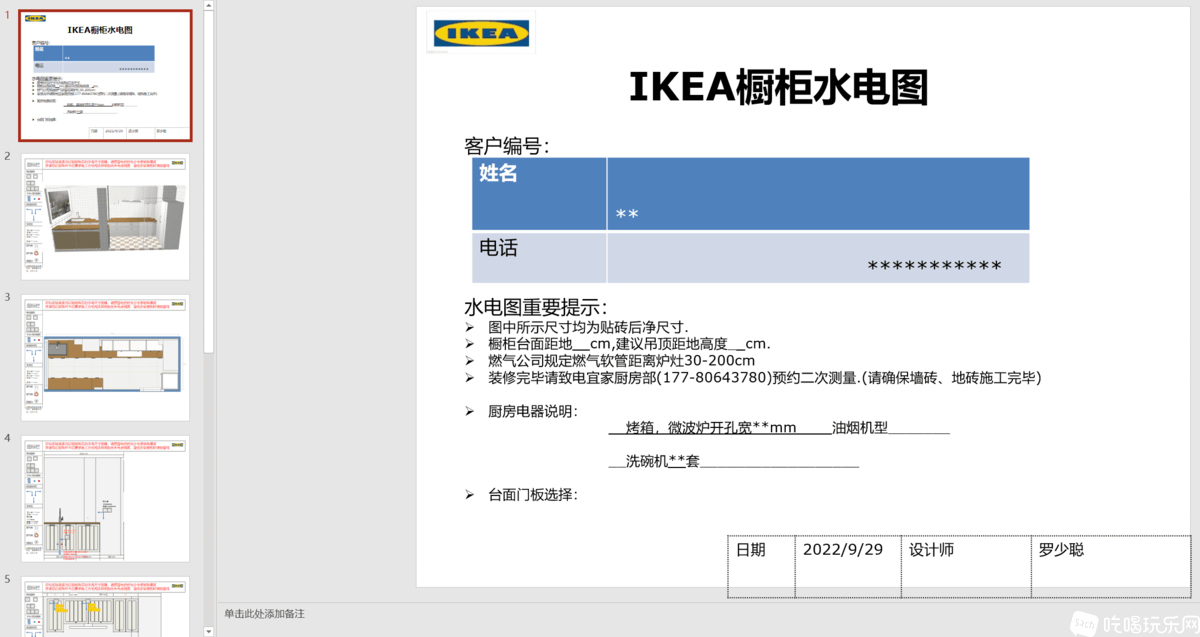Viewport: 1200px width, 637px height.
Task: Select the '姓名' table cell
Action: coord(539,194)
